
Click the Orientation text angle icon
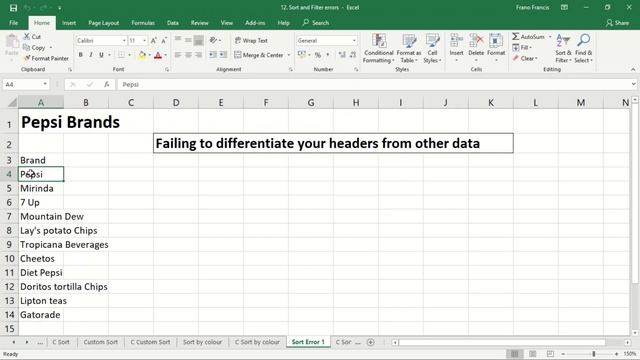213,40
